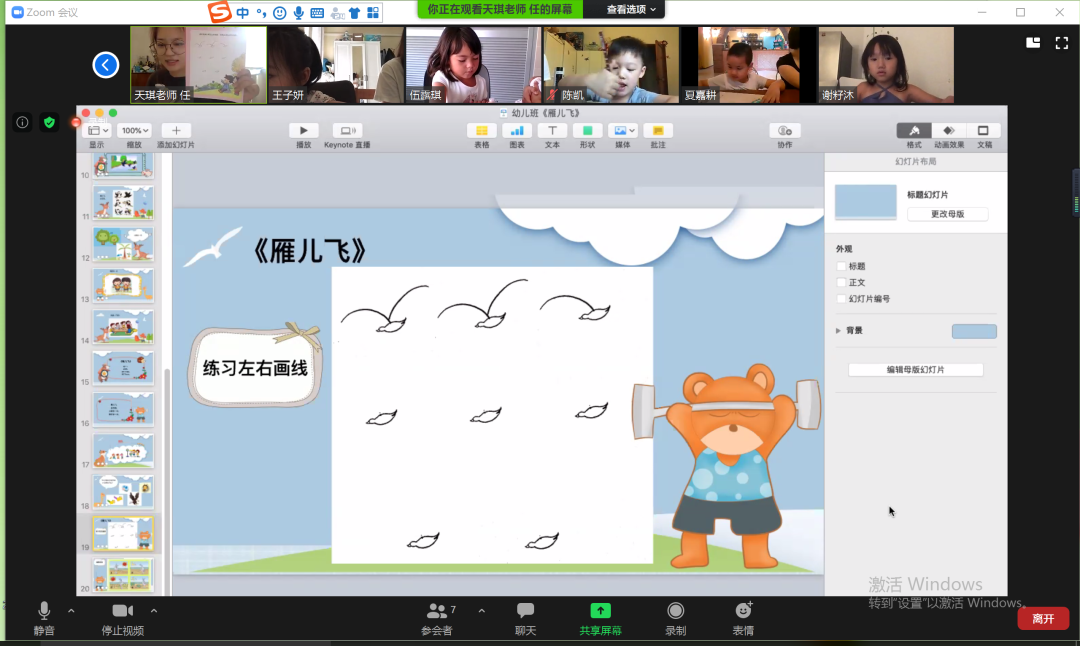
Task: Click the slide layout master thumbnail
Action: coord(866,202)
